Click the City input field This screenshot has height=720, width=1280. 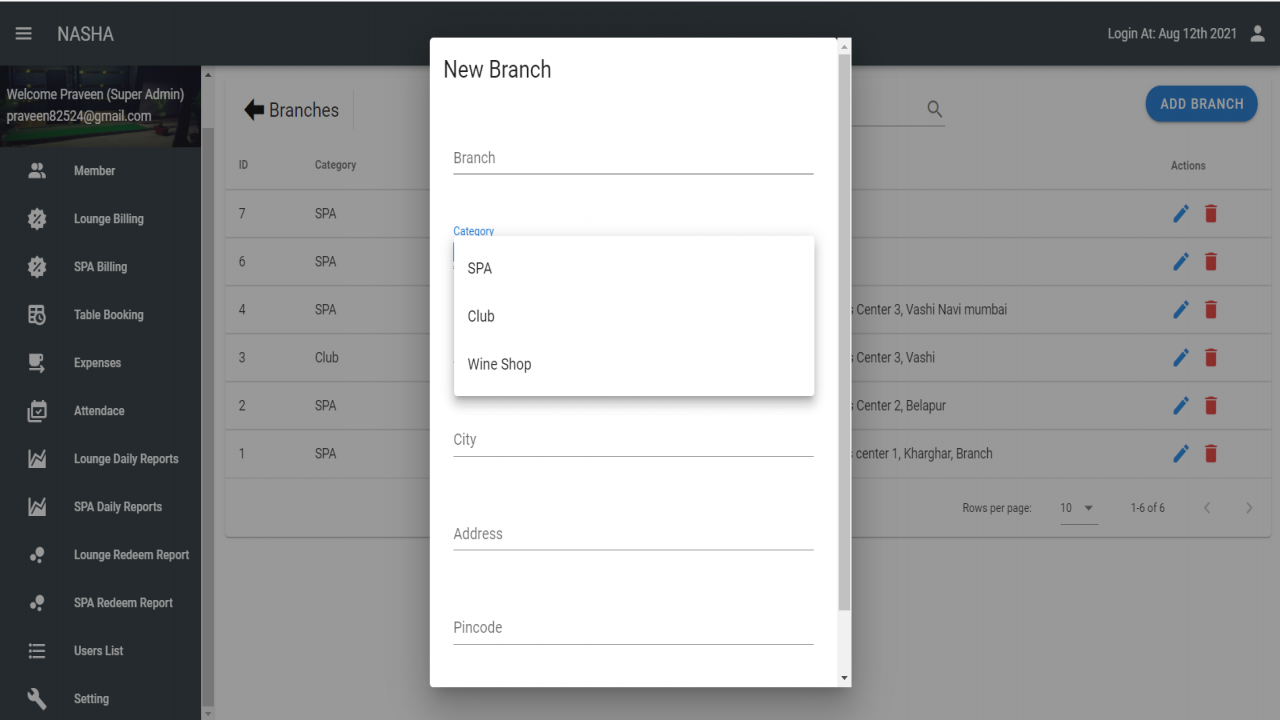pos(633,440)
